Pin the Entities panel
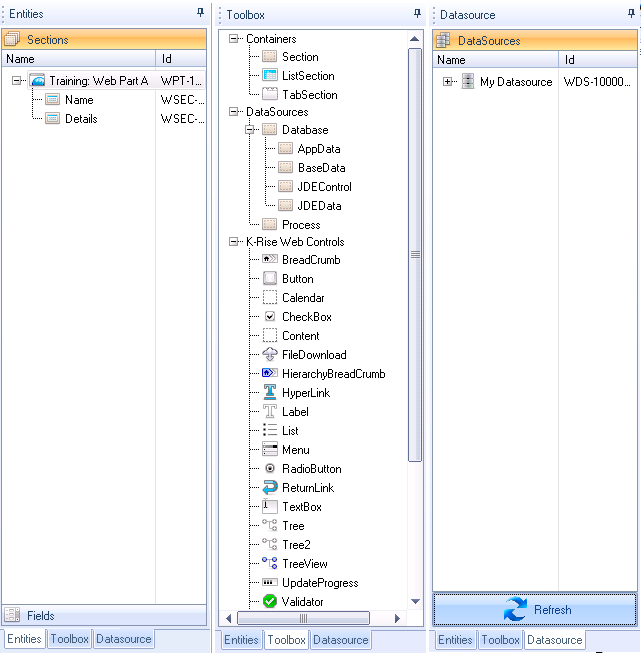This screenshot has width=641, height=653. 200,12
